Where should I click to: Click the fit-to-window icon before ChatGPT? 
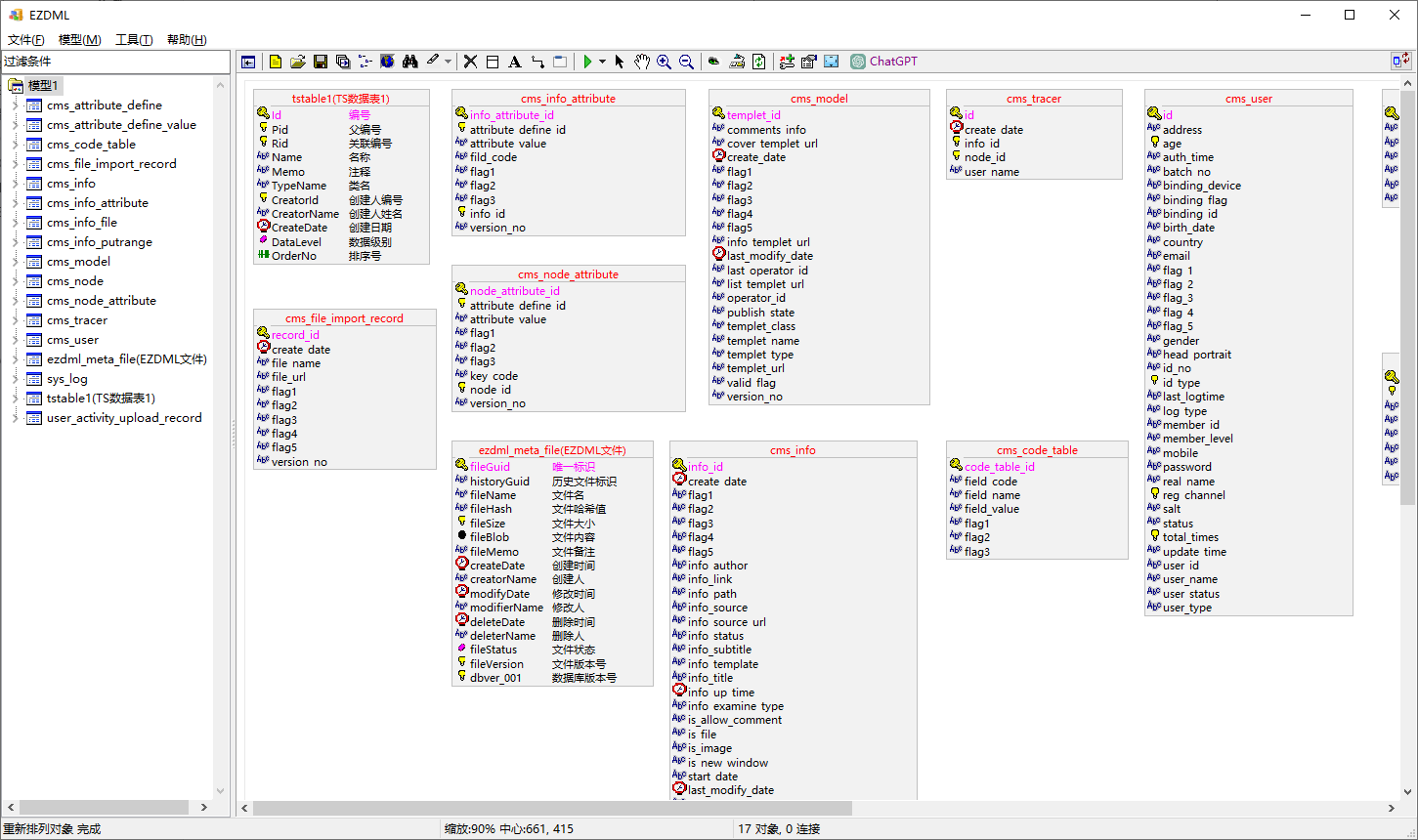point(832,62)
